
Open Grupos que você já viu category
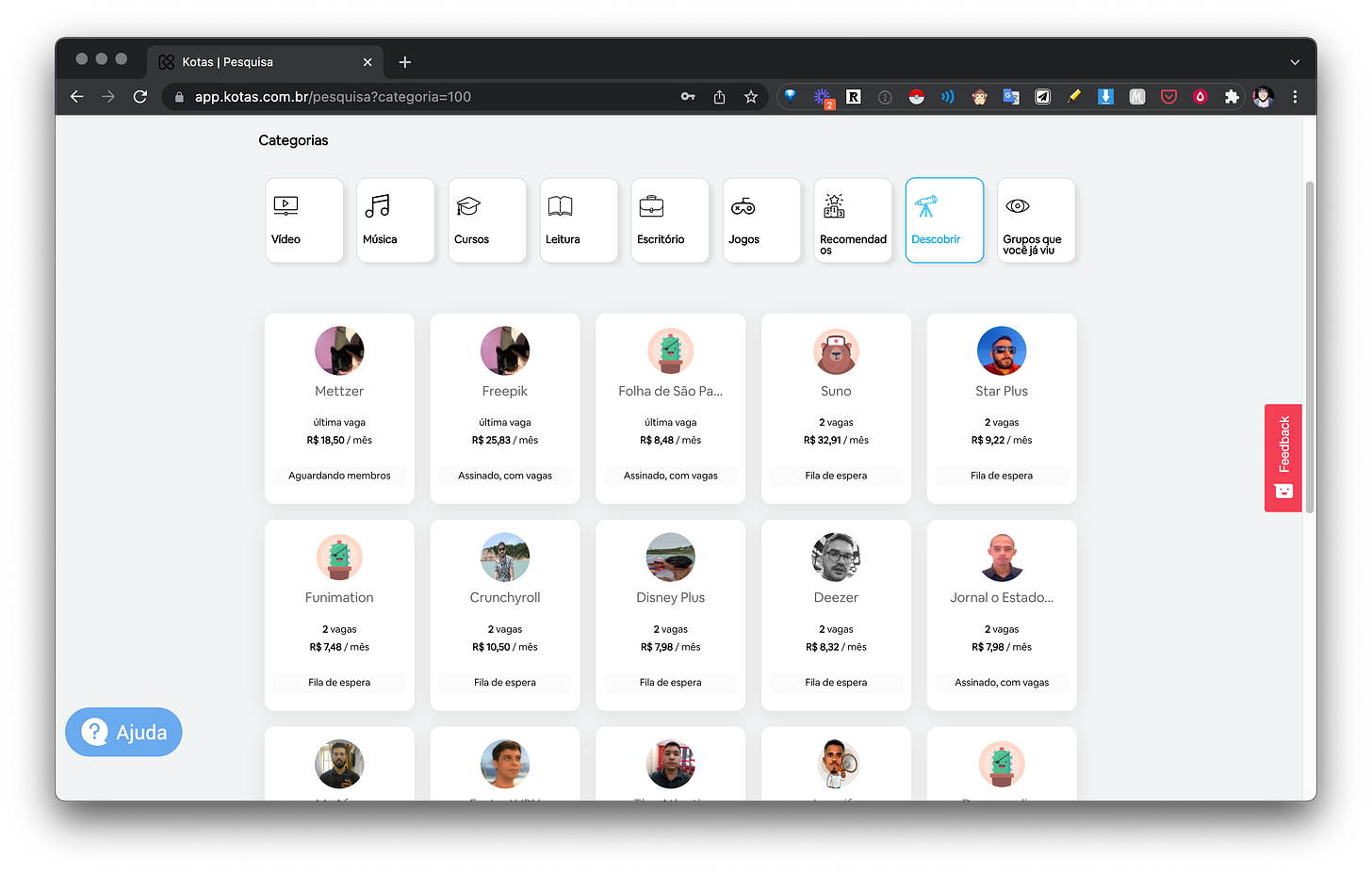click(x=1036, y=220)
